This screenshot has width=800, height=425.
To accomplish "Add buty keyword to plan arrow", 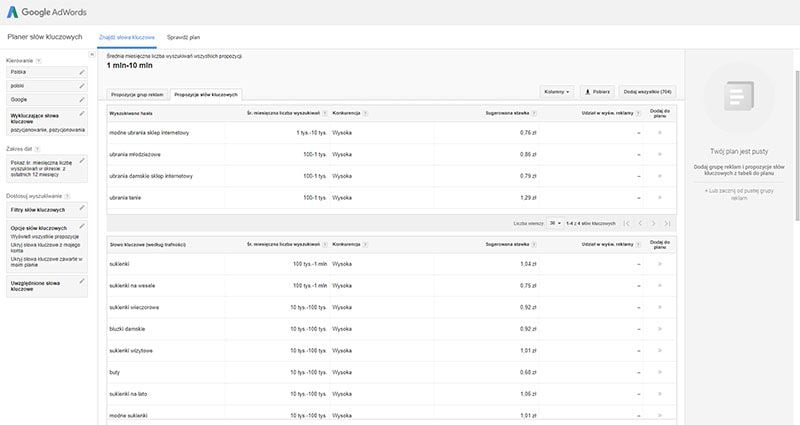I will point(660,372).
